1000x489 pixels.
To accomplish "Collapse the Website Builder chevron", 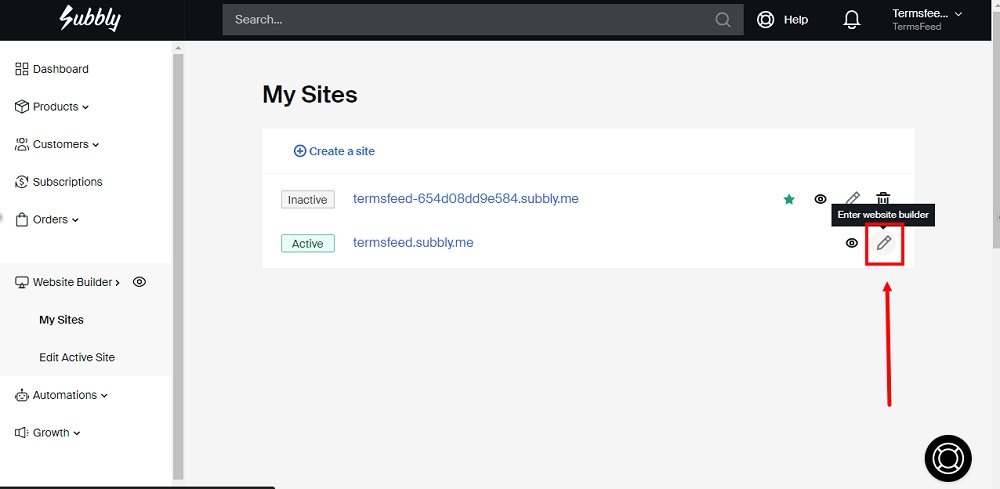I will (117, 282).
